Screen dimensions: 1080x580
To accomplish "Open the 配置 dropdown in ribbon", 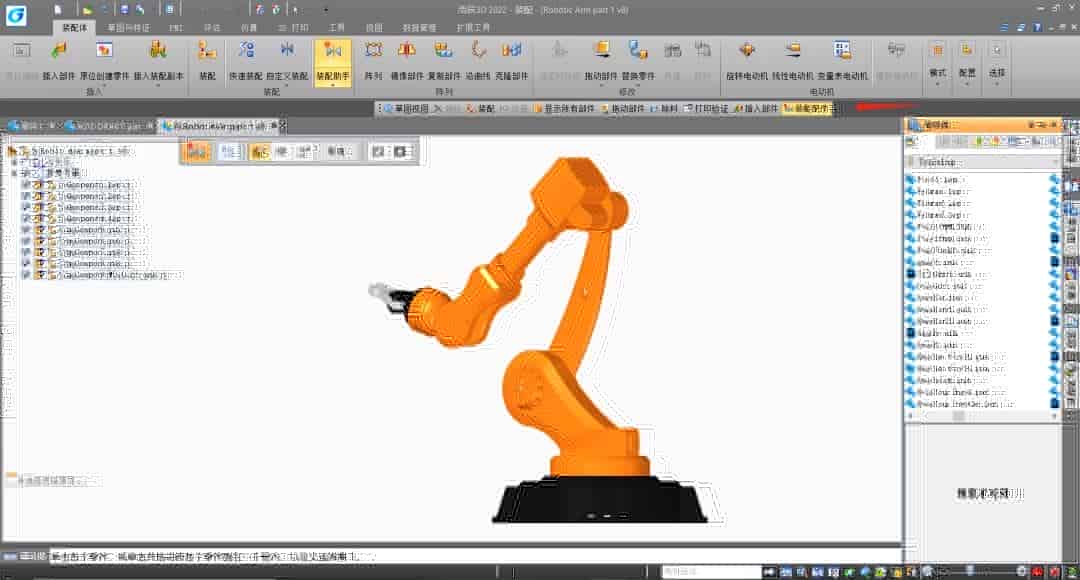I will (x=967, y=84).
